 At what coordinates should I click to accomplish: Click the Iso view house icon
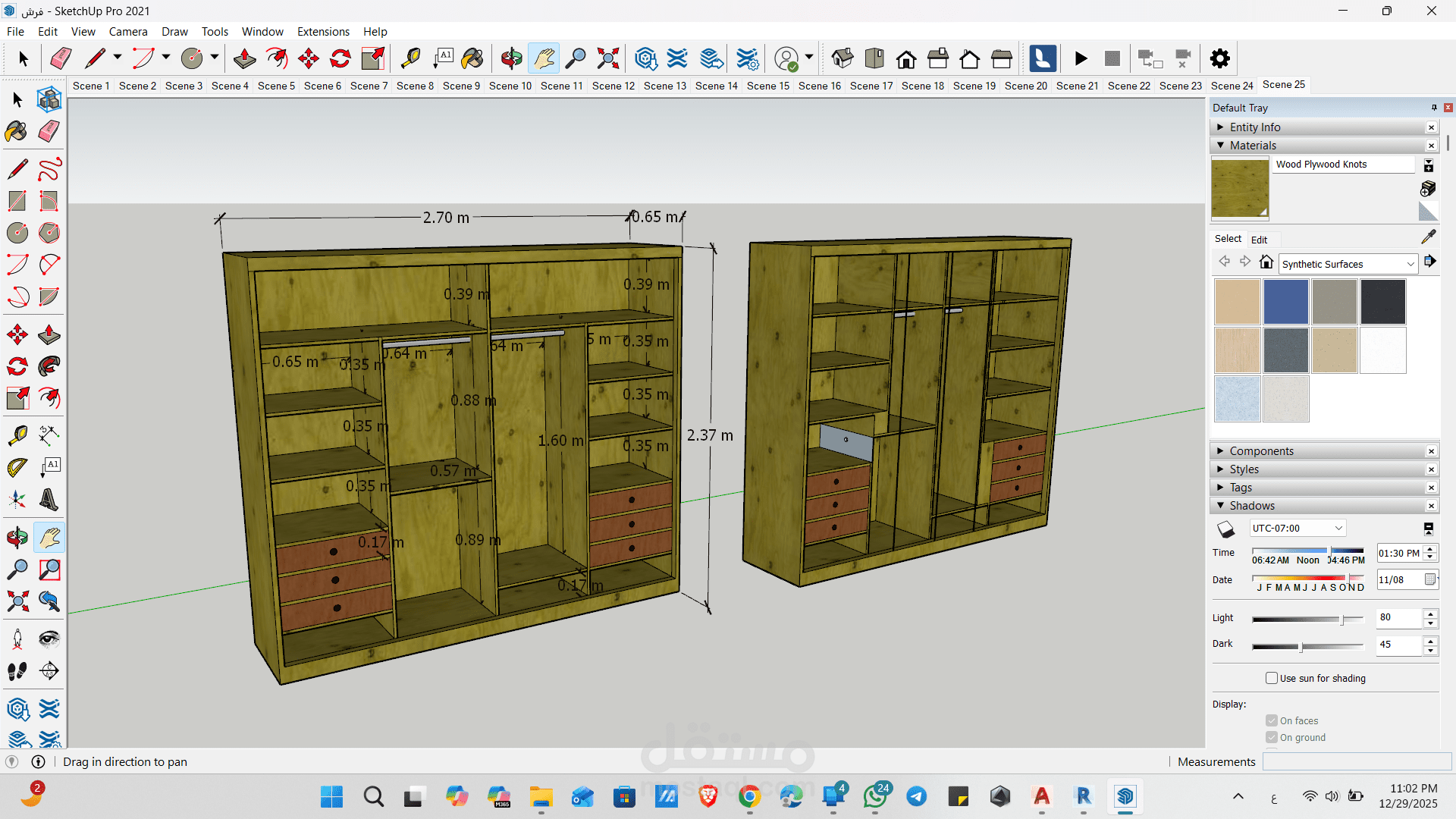coord(842,58)
